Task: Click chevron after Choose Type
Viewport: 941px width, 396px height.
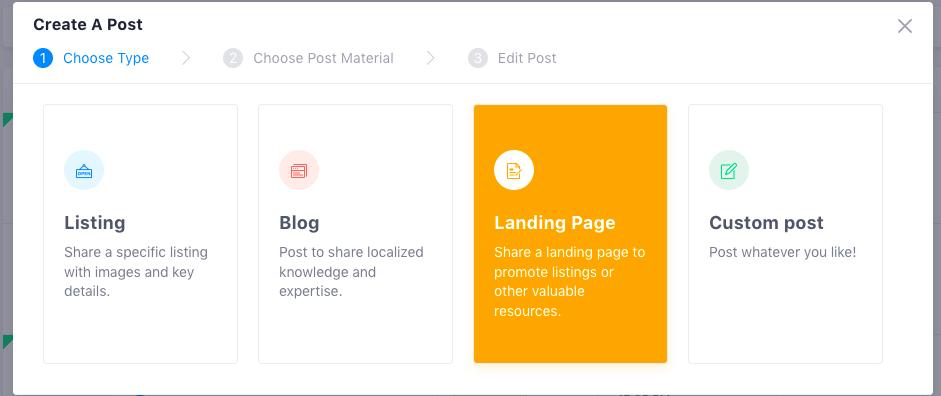Action: (x=186, y=58)
